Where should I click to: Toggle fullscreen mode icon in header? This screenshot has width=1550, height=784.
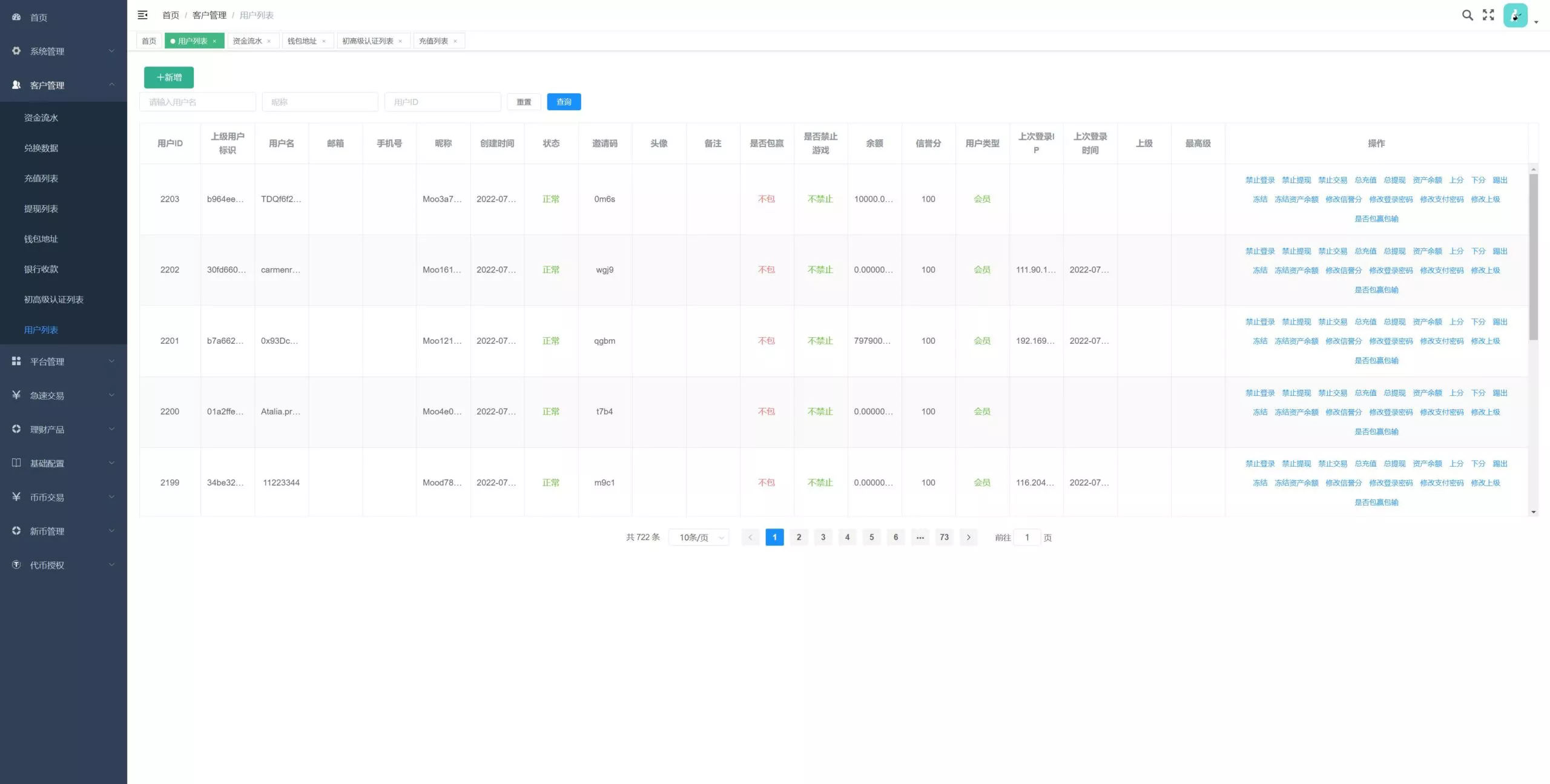click(1488, 15)
